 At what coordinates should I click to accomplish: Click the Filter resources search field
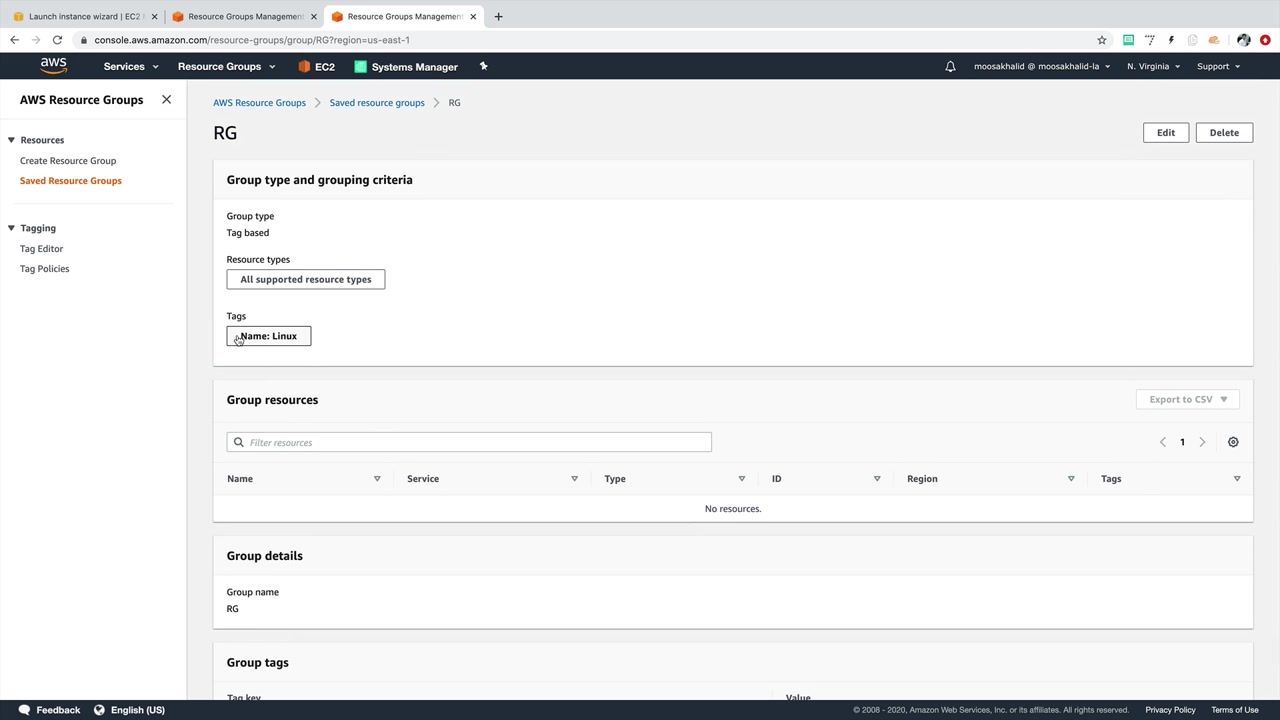point(469,442)
